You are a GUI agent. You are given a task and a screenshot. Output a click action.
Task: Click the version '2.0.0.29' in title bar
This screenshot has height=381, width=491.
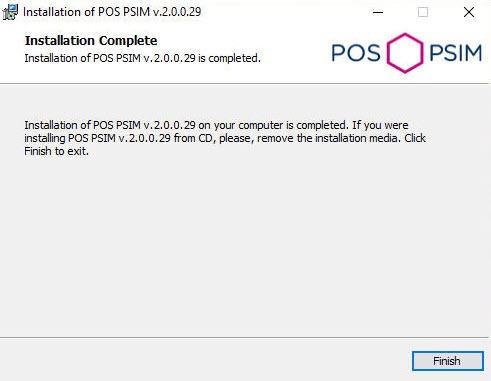pyautogui.click(x=177, y=12)
